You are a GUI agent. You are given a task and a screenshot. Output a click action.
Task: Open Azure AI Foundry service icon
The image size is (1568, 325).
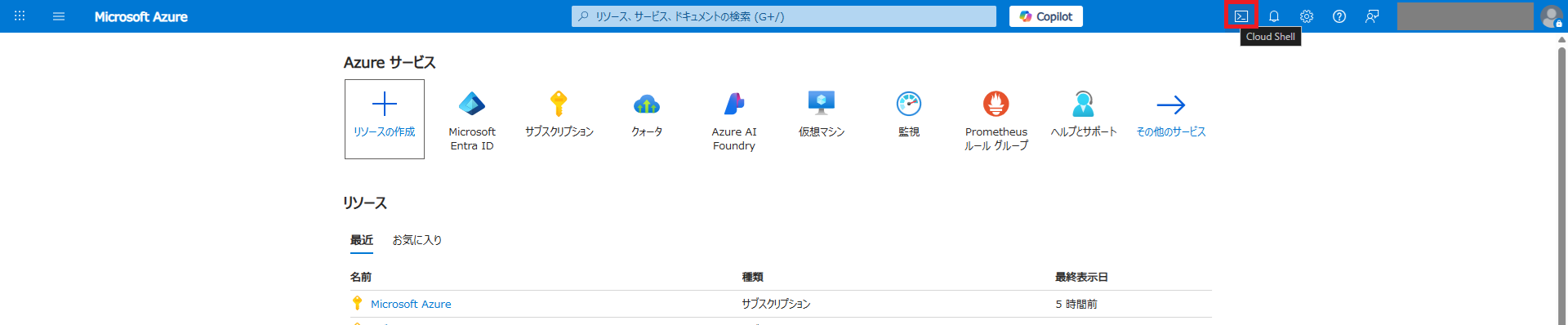tap(734, 104)
